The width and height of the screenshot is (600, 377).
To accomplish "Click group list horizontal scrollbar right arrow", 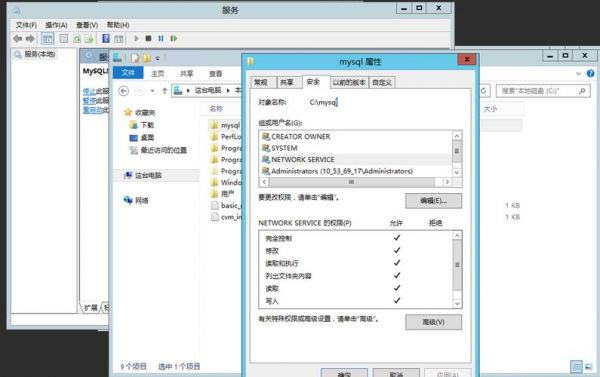I will [x=447, y=182].
